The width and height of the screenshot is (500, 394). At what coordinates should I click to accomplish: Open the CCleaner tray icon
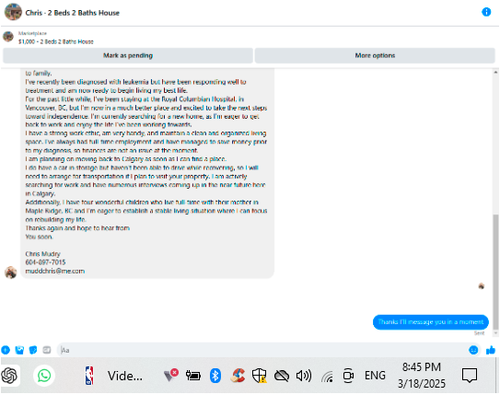coord(237,376)
